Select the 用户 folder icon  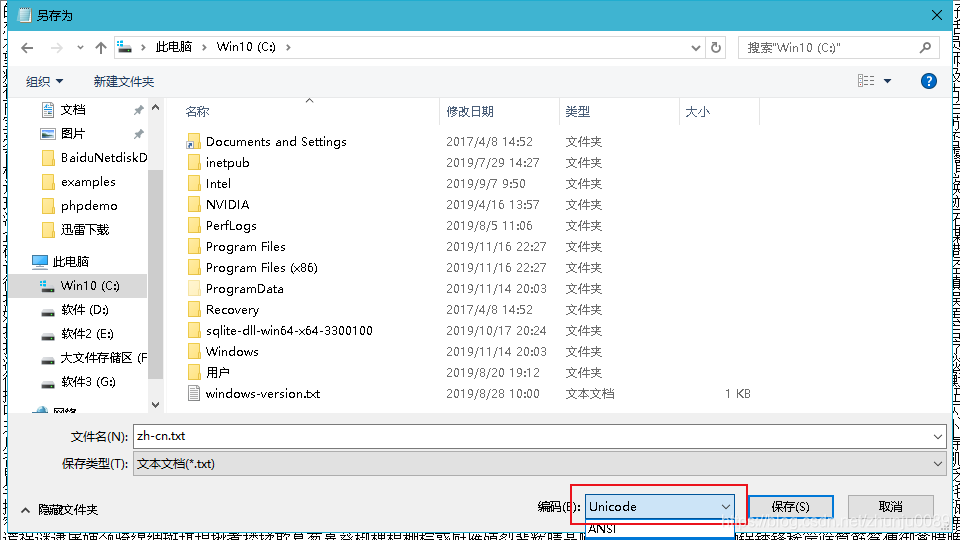coord(193,372)
